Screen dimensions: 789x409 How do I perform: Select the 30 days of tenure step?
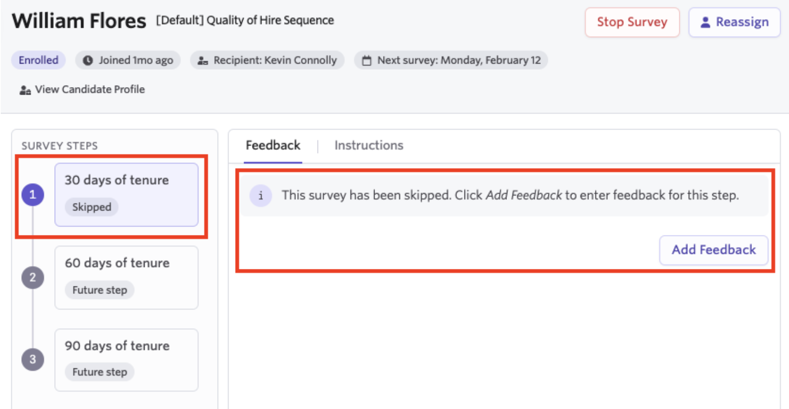coord(126,195)
